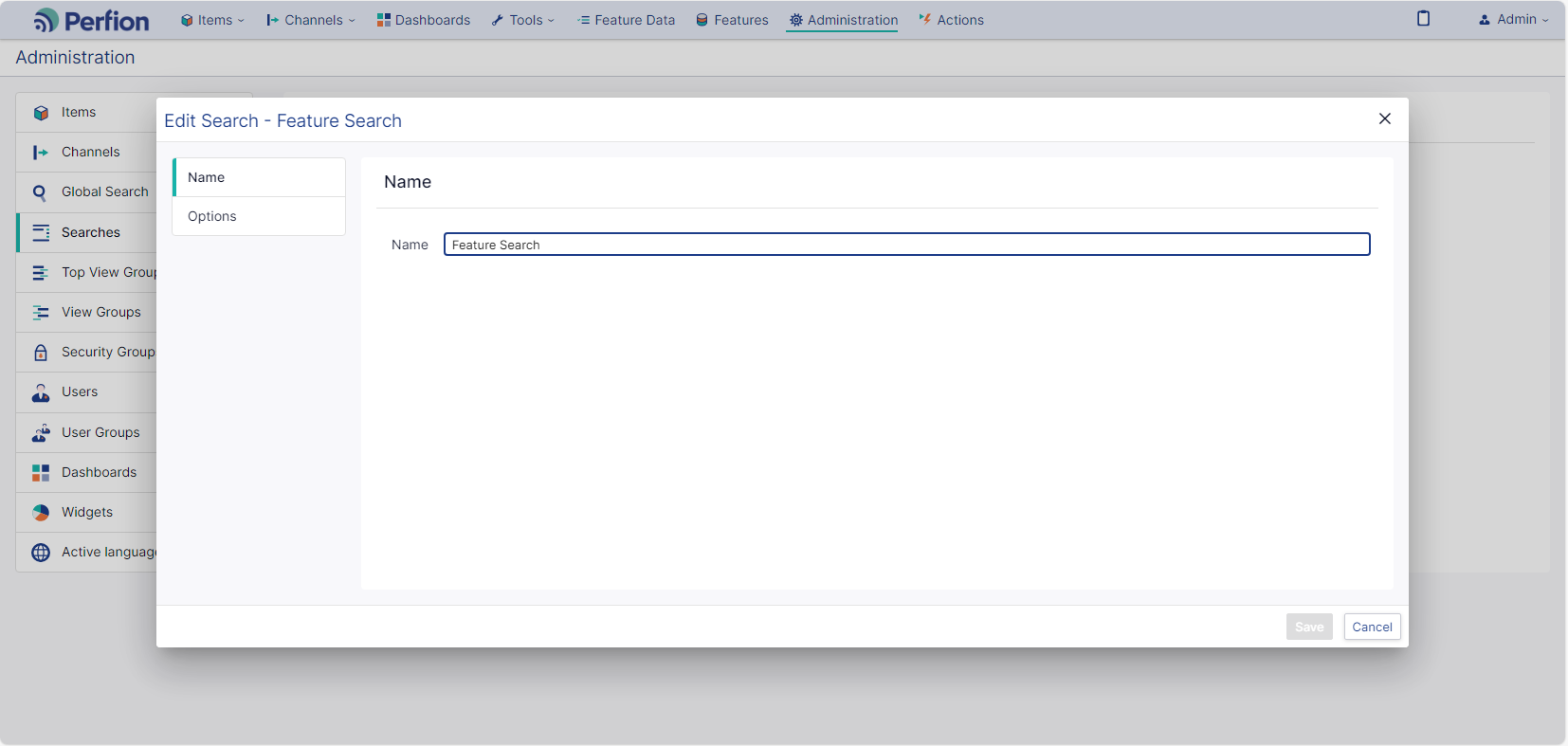Click the Widgets pie chart icon
Viewport: 1568px width, 746px height.
pos(41,513)
